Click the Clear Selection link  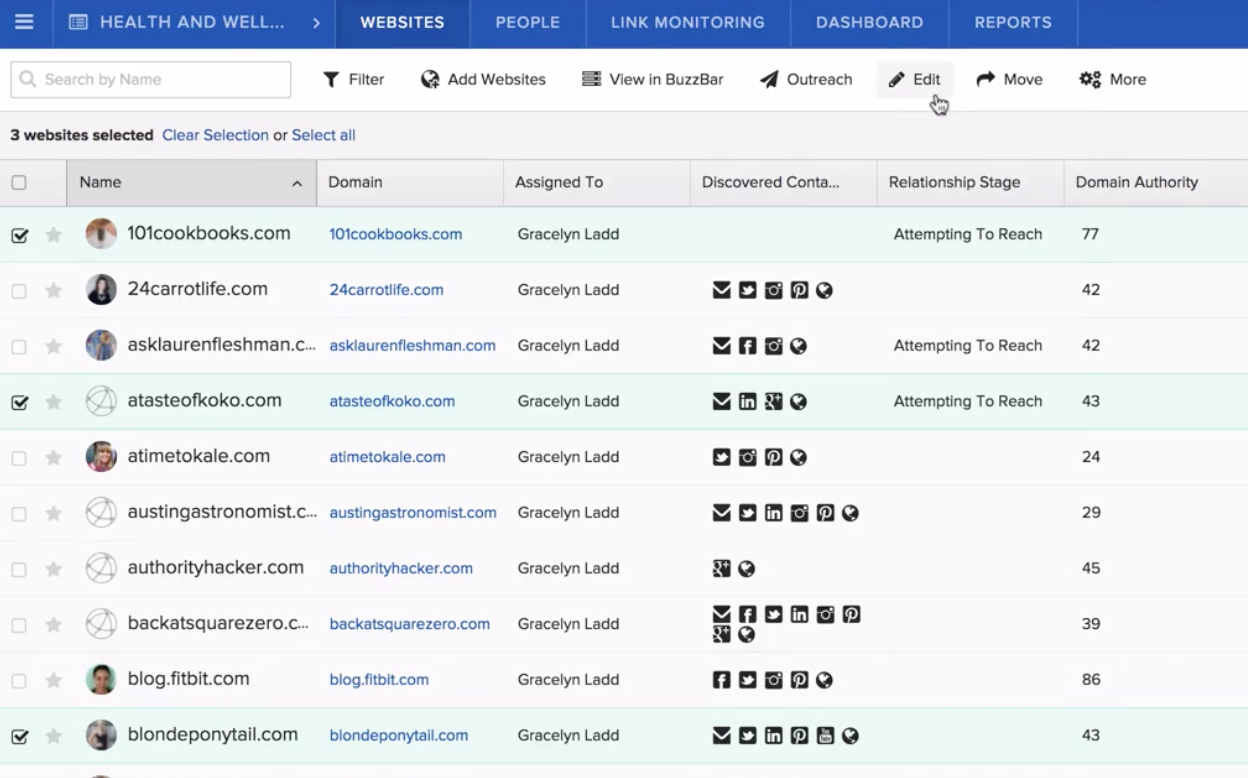[215, 135]
